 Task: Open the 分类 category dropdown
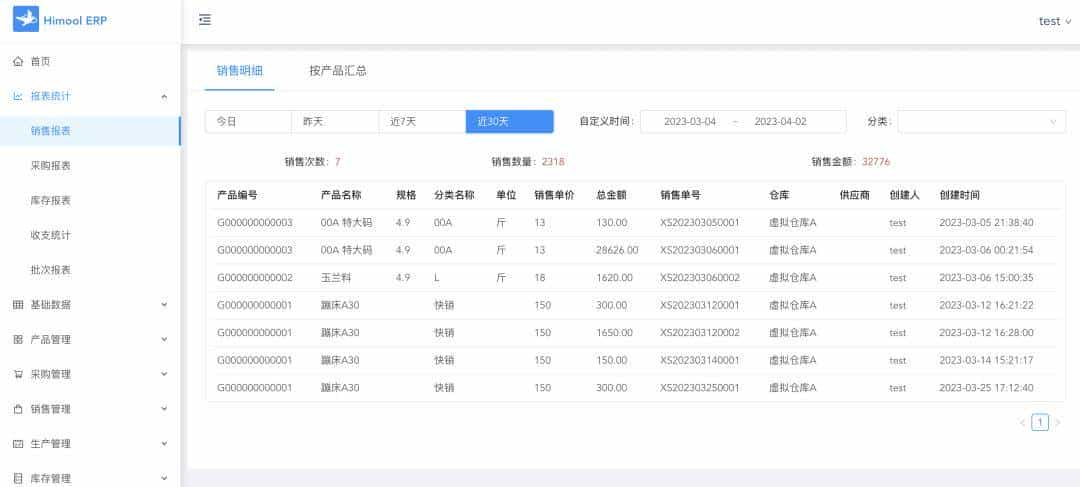pyautogui.click(x=982, y=122)
